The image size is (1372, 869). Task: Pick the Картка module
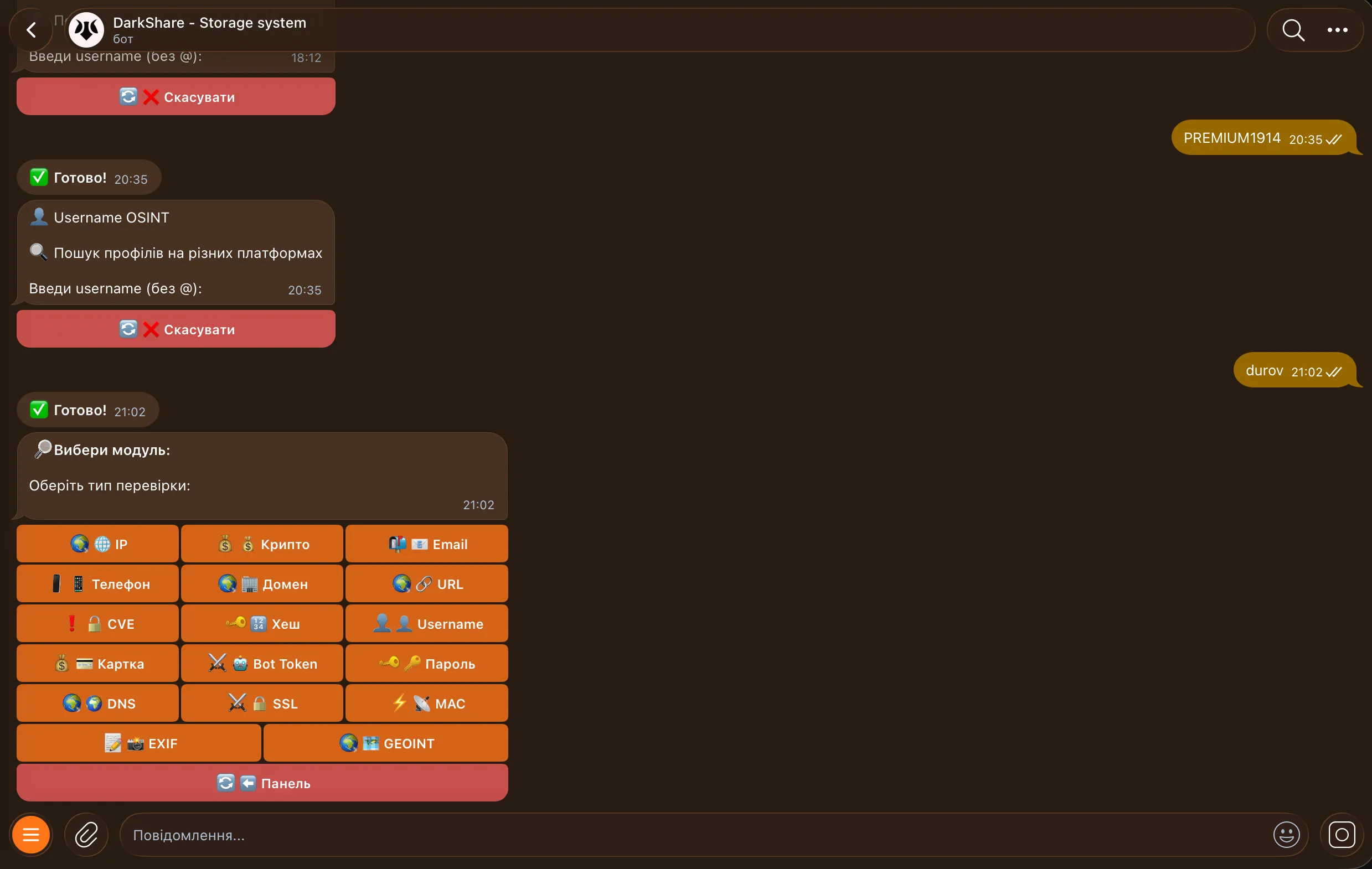coord(97,664)
